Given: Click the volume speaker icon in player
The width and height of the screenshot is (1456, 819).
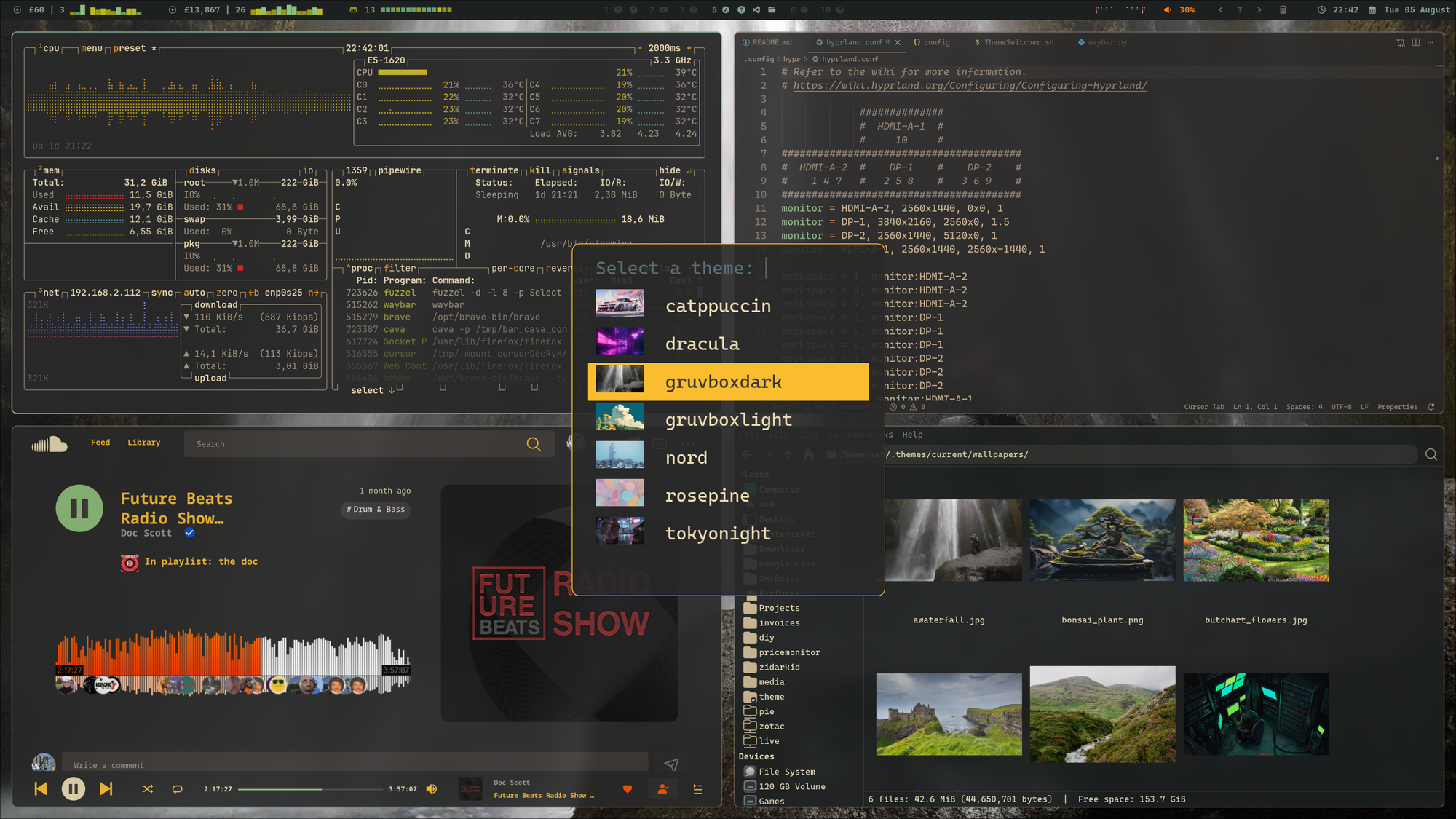Looking at the screenshot, I should [x=432, y=789].
